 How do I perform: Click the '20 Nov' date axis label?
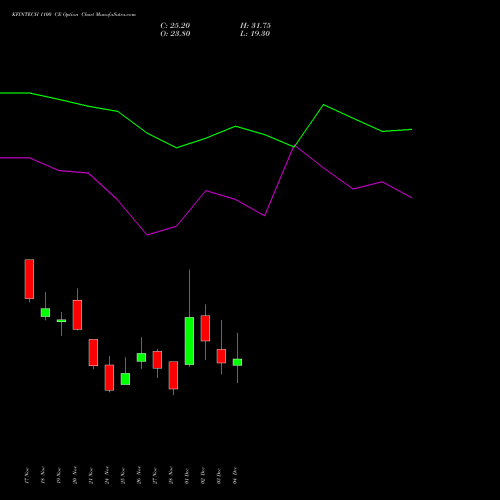pyautogui.click(x=75, y=476)
